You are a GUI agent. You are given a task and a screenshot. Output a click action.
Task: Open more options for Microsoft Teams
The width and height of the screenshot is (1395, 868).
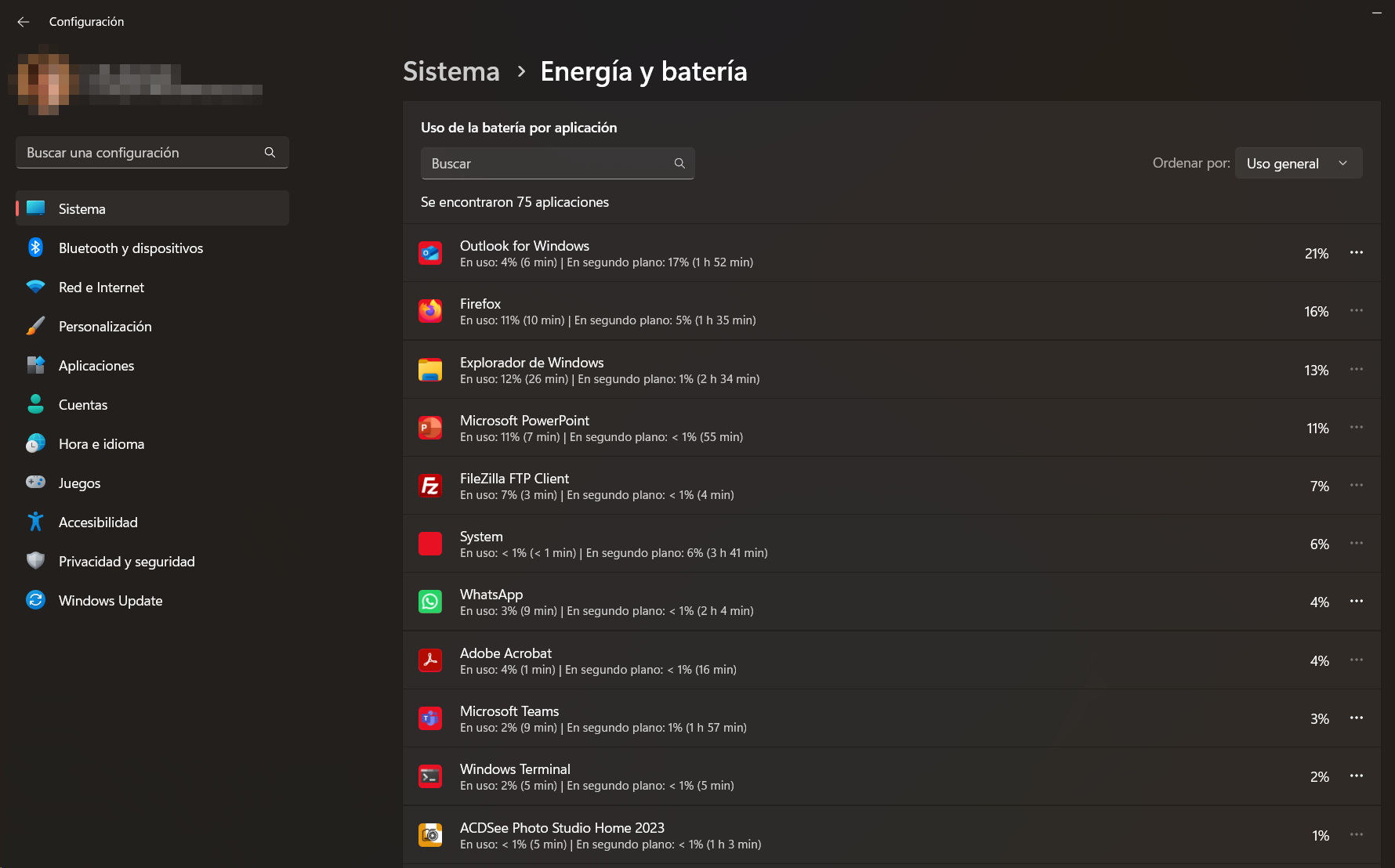[x=1357, y=718]
